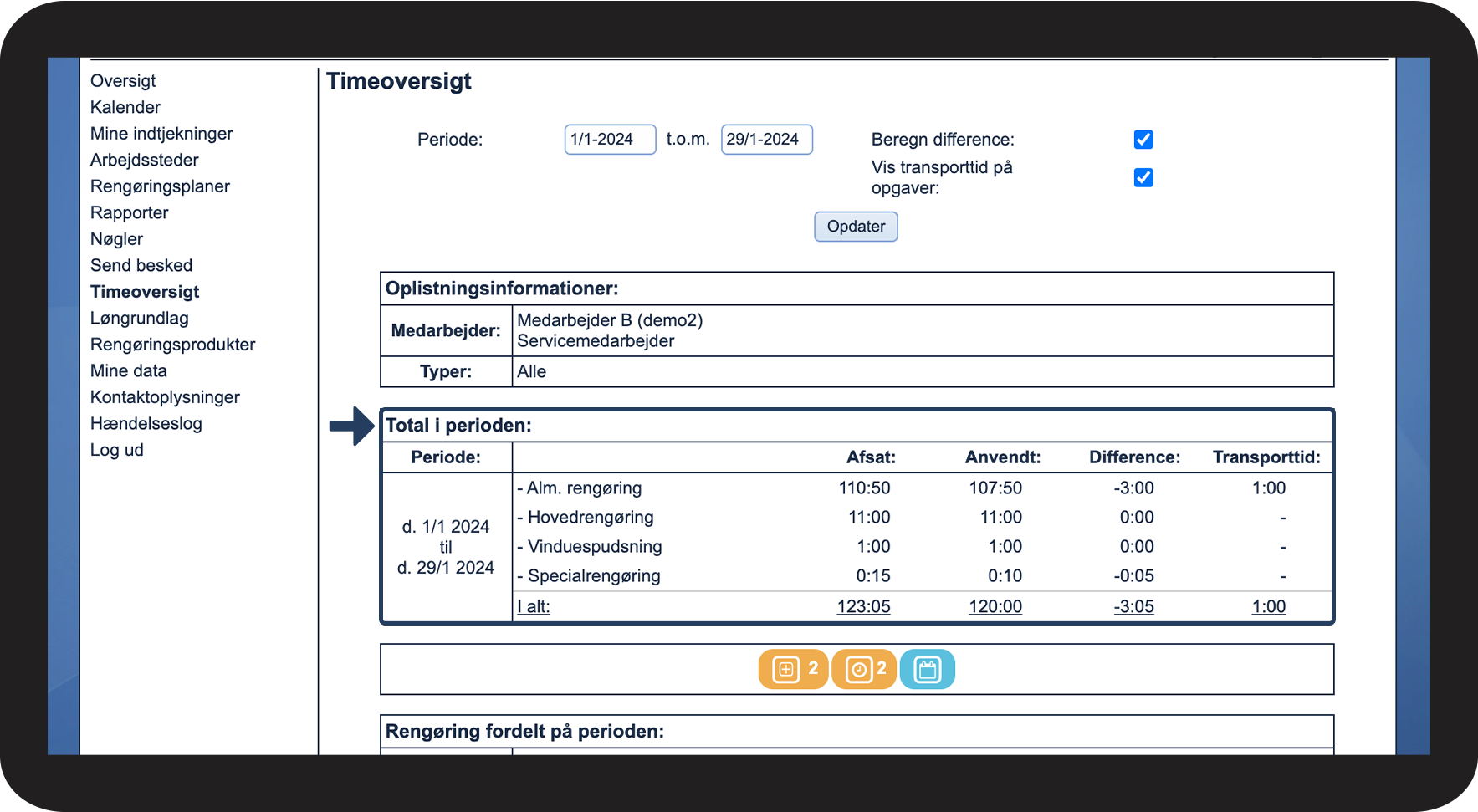Click the 120:00 total anvendt link
The width and height of the screenshot is (1478, 812).
pyautogui.click(x=995, y=606)
